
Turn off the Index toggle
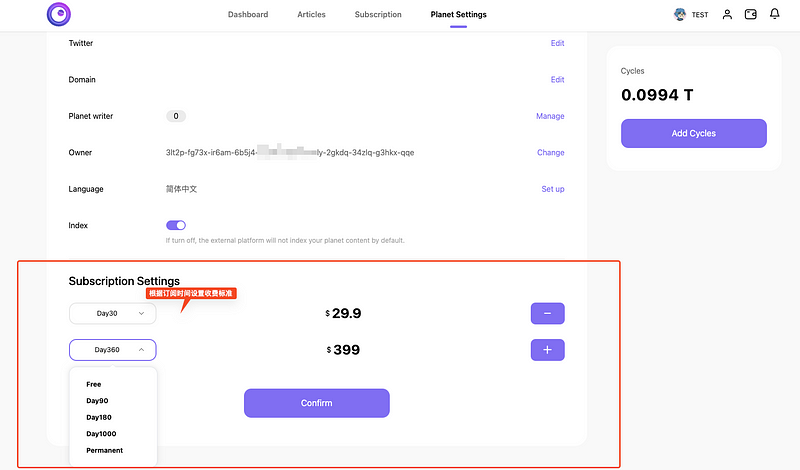click(176, 226)
